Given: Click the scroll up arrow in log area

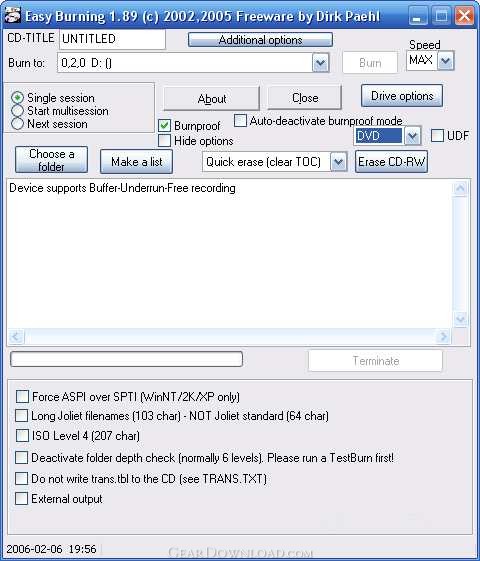Looking at the screenshot, I should [x=460, y=188].
